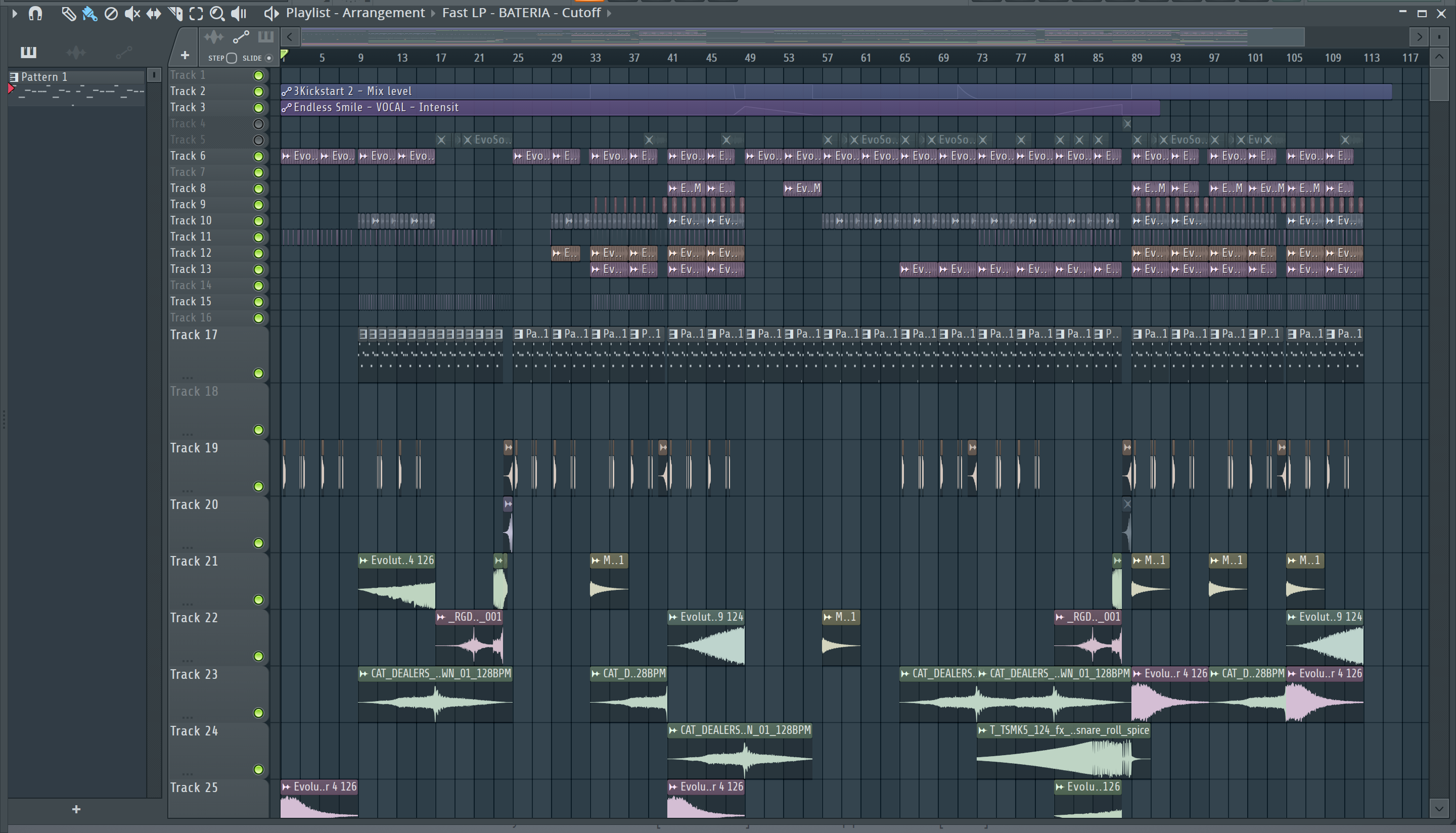Select the Mute tool

click(x=132, y=13)
